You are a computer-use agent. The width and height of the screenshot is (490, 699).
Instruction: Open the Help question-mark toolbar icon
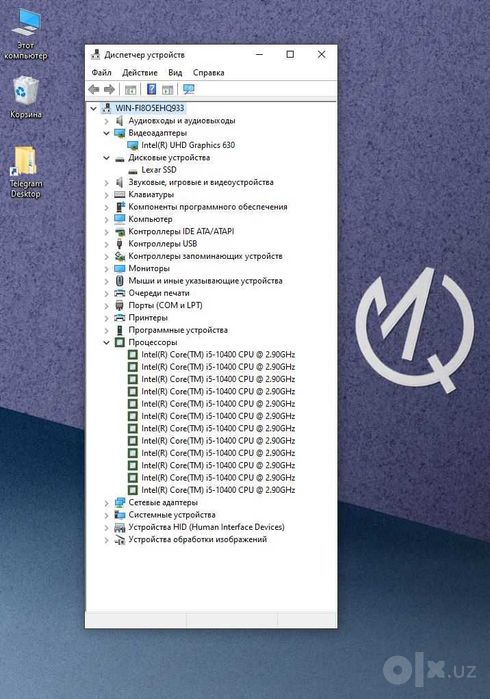(152, 89)
